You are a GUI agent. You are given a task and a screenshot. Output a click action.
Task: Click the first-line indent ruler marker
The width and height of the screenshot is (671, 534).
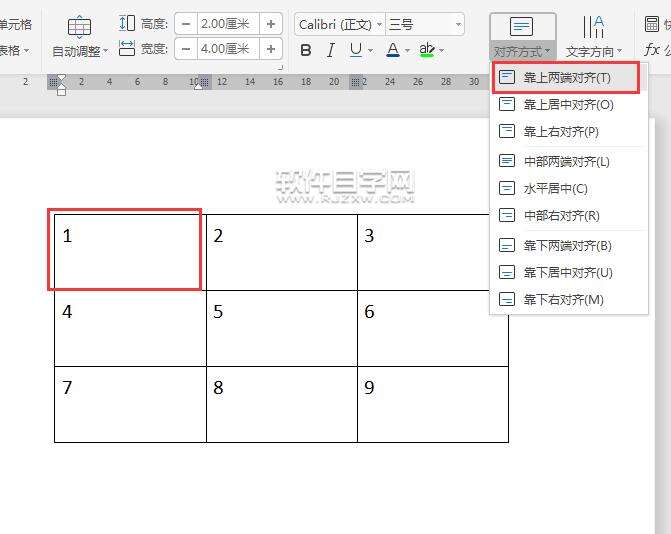[x=61, y=78]
